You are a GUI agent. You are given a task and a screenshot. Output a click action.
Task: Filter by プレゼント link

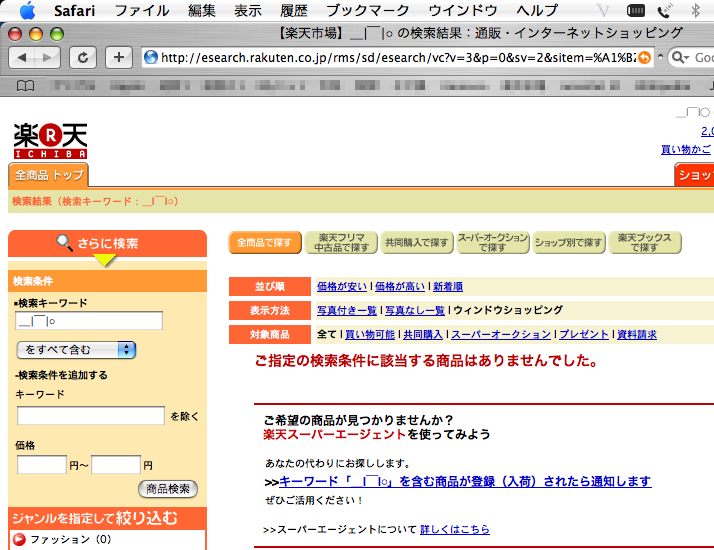pyautogui.click(x=584, y=335)
